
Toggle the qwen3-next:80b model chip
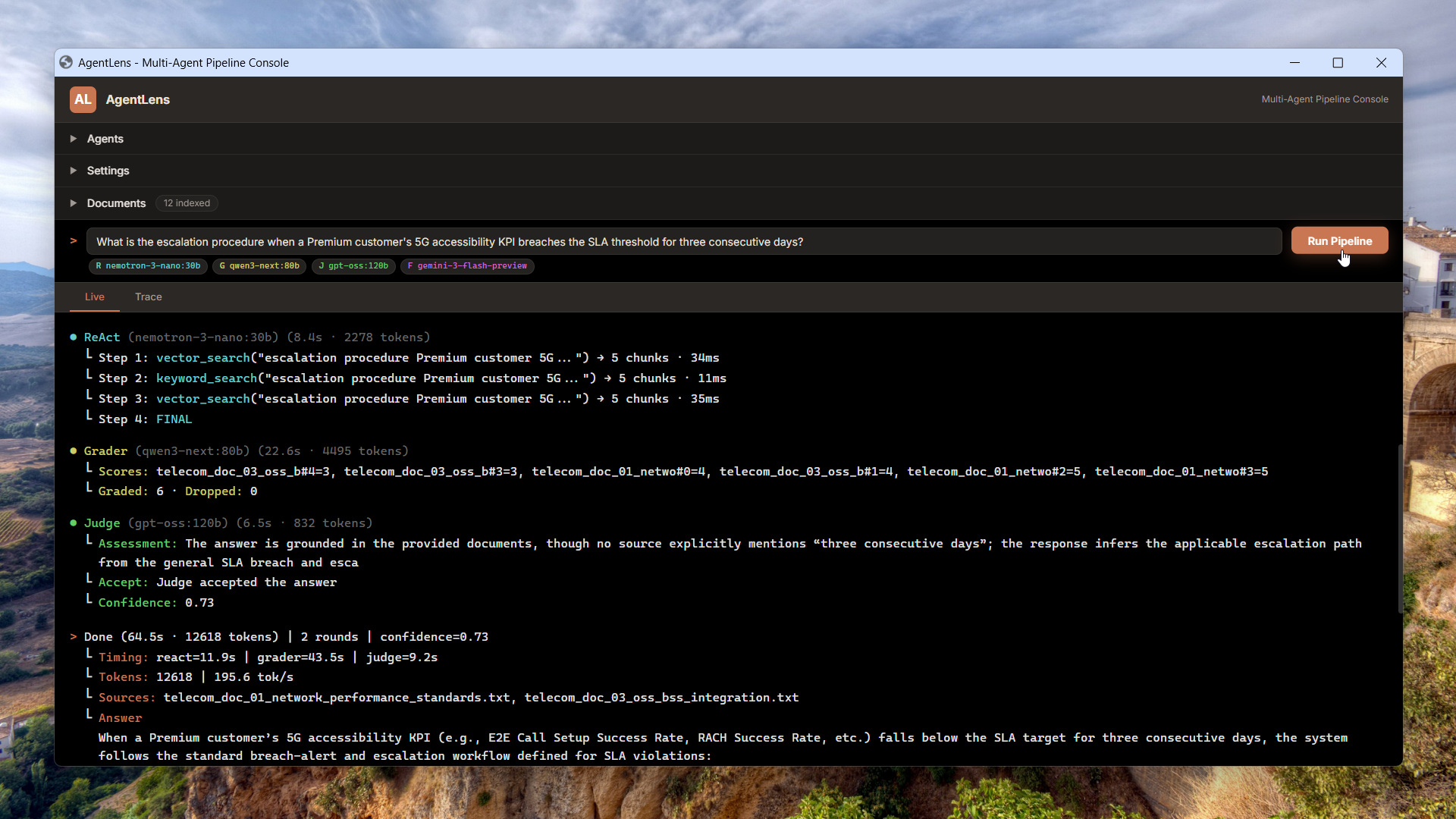coord(259,266)
